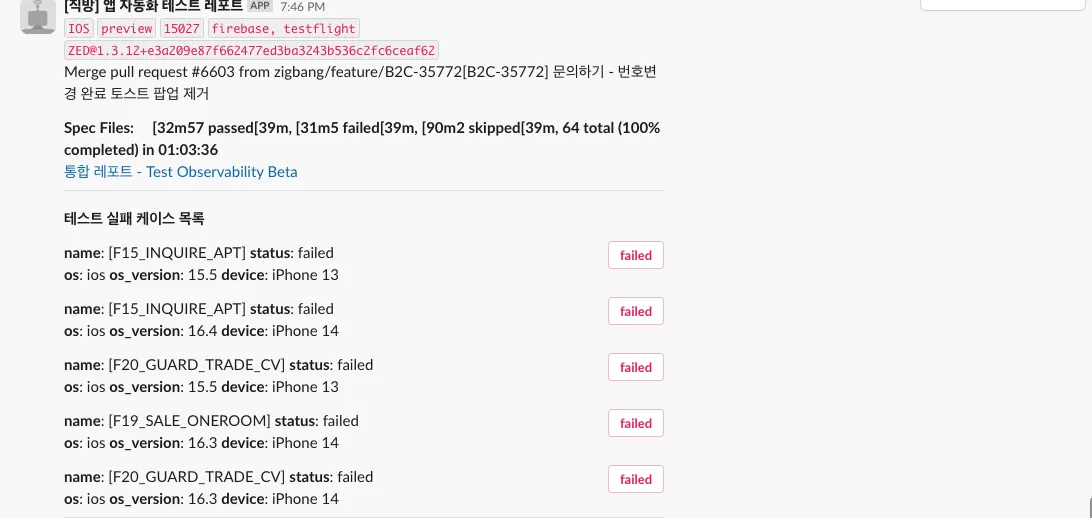Click failed button for F20_GUARD_TRADE_CV on iPhone 14
Viewport: 1092px width, 518px height.
pyautogui.click(x=636, y=479)
